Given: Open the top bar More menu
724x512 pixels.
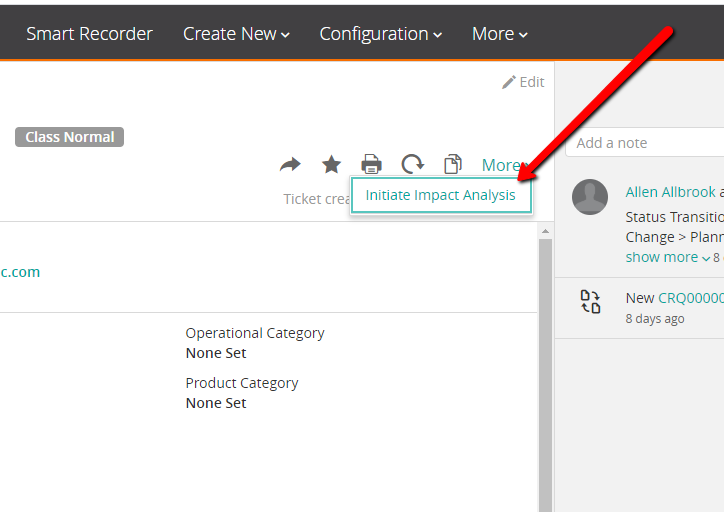Looking at the screenshot, I should click(x=500, y=34).
